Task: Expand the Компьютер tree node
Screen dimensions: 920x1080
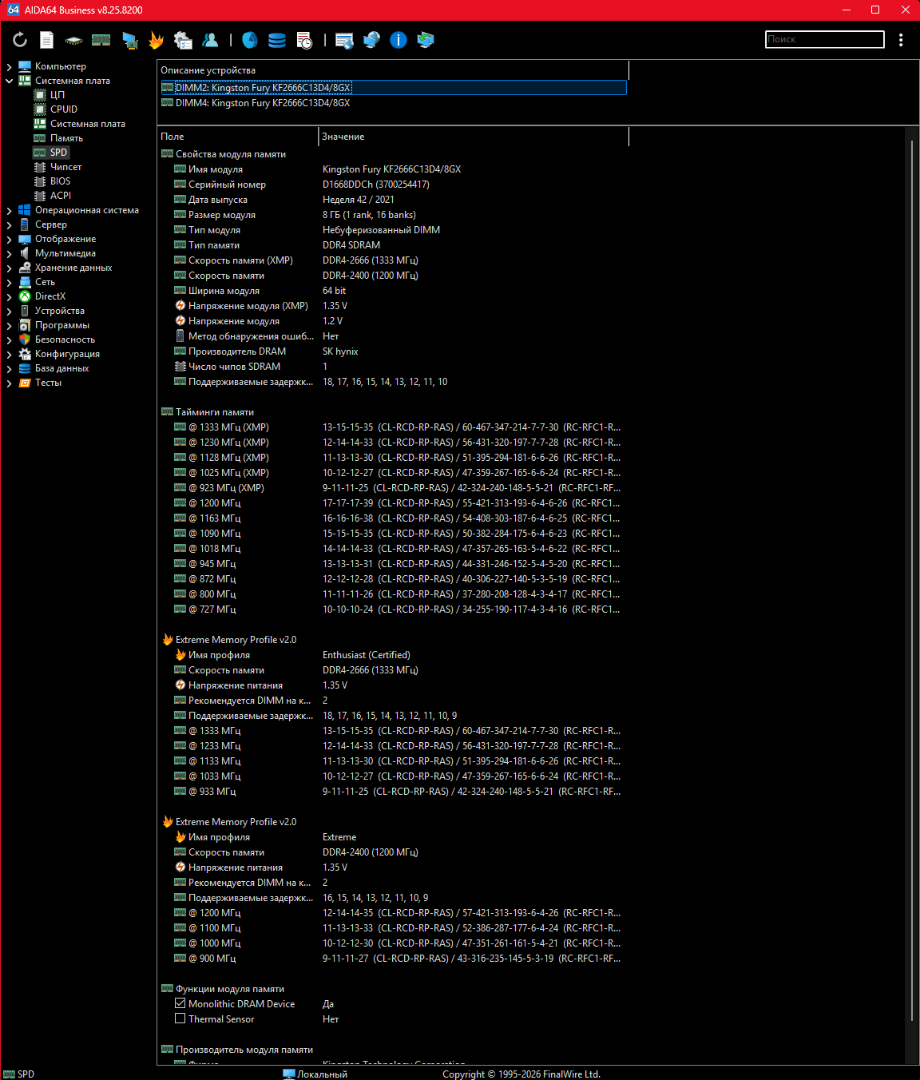Action: pos(9,66)
